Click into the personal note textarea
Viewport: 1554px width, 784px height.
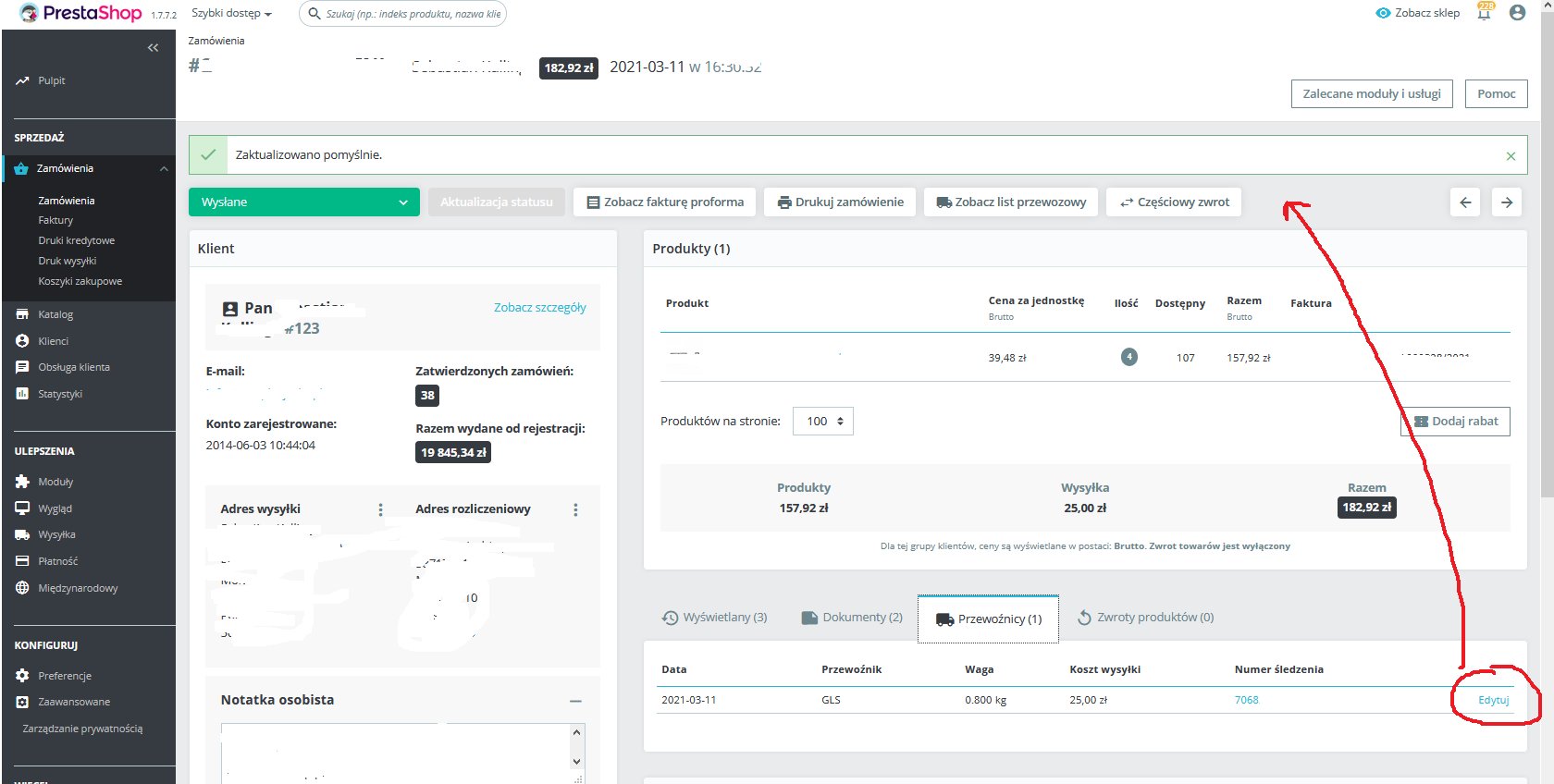[x=395, y=753]
